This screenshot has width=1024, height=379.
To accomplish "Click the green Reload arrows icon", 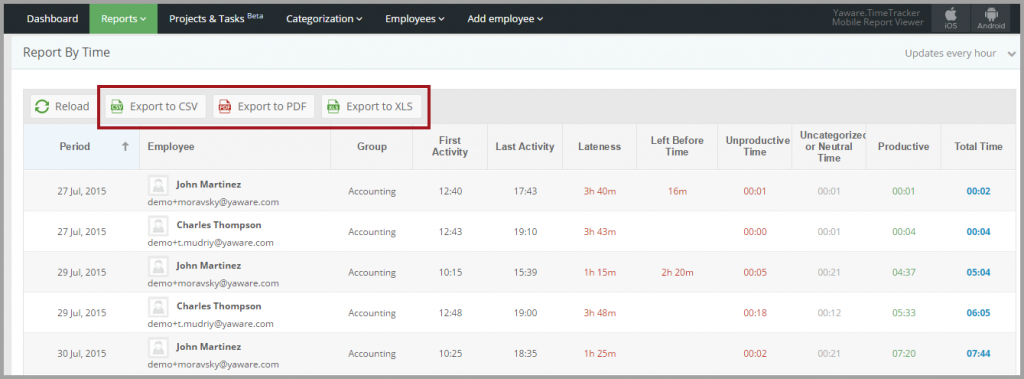I will [42, 107].
